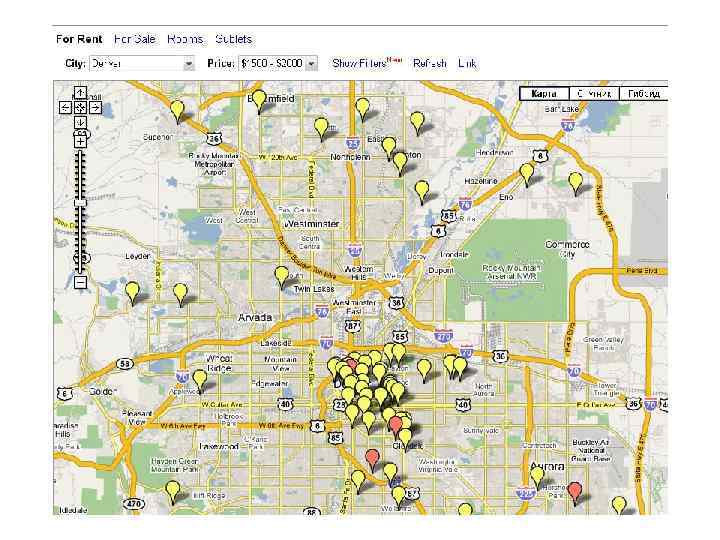Click the Wheat Ridge map label
This screenshot has height=540, width=720.
(x=219, y=363)
